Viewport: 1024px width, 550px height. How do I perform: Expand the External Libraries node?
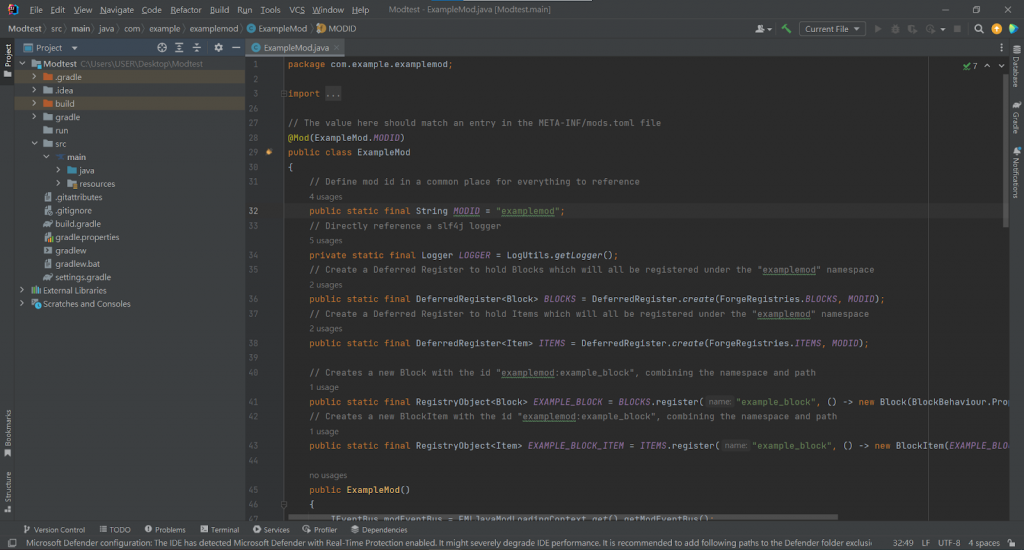[22, 290]
